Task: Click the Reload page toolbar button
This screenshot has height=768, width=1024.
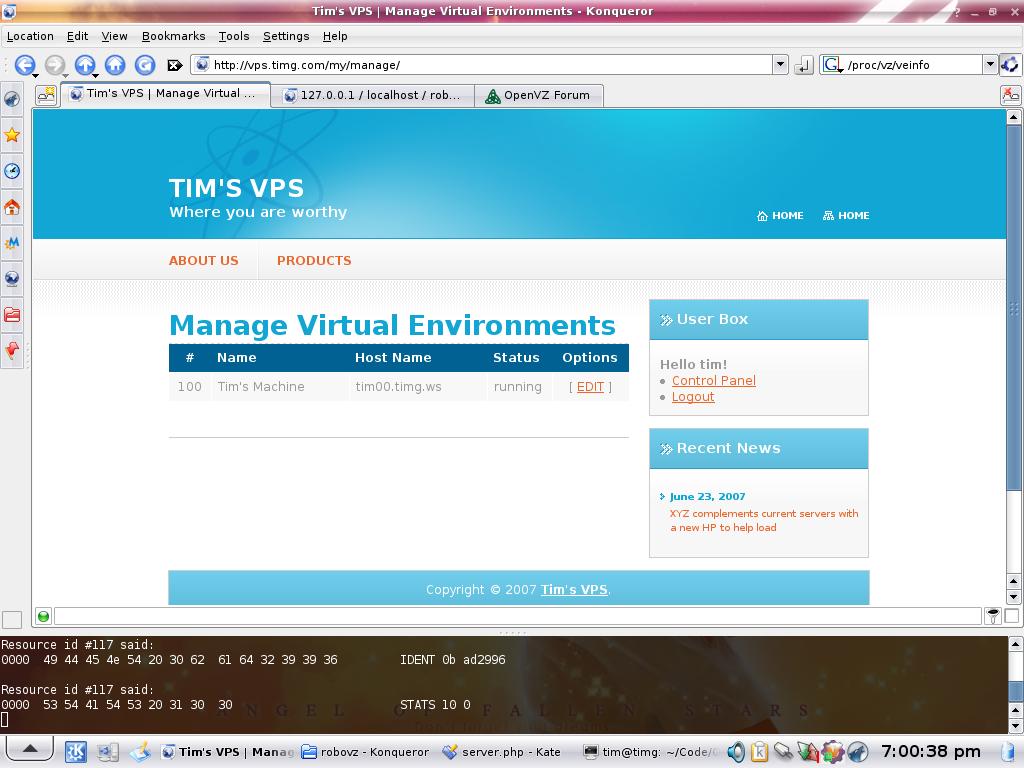Action: click(145, 65)
